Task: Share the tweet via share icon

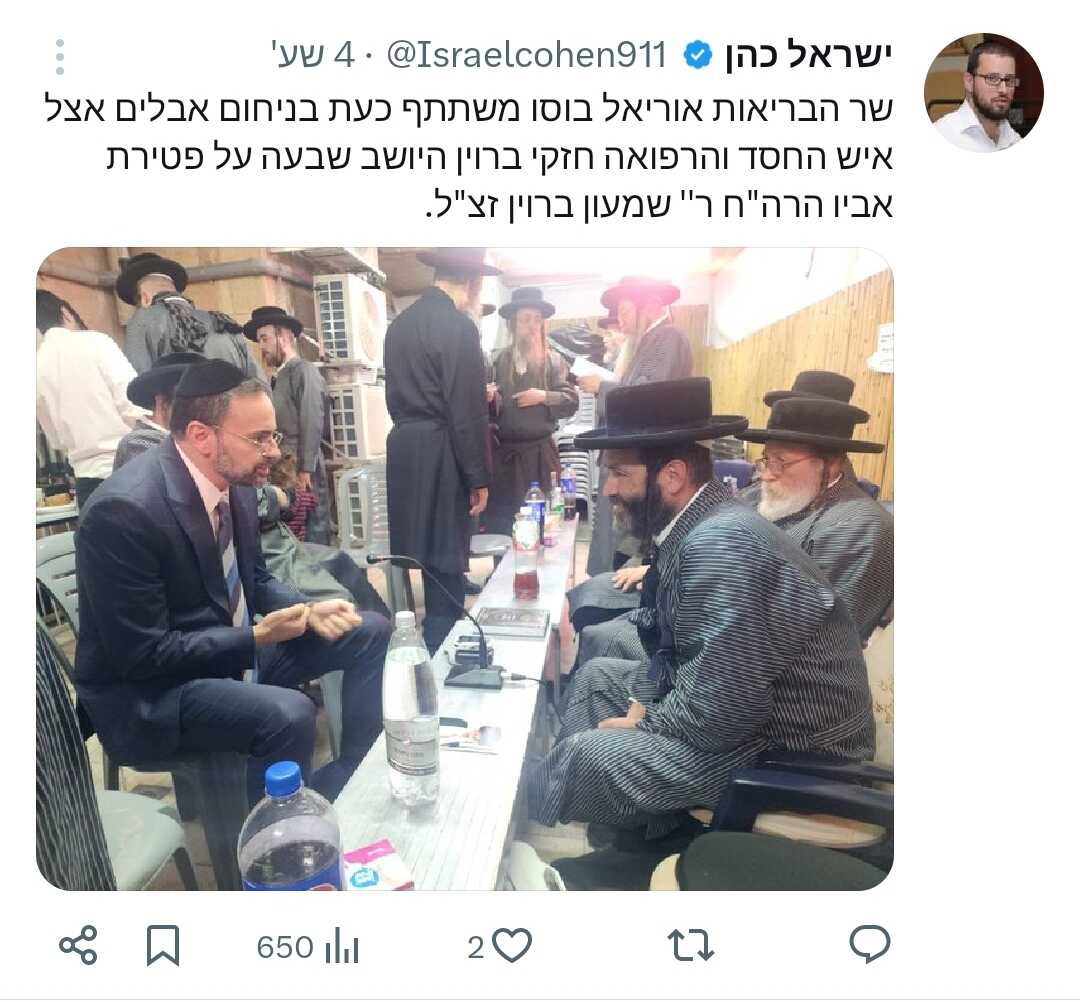Action: 78,946
